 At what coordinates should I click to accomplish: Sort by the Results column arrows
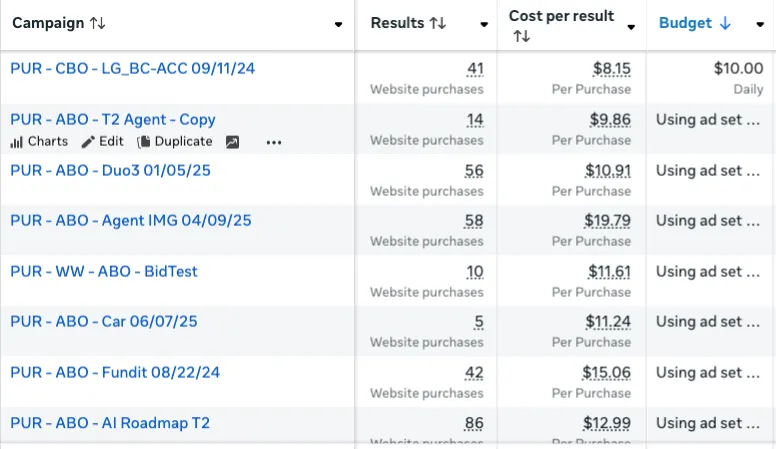coord(437,23)
